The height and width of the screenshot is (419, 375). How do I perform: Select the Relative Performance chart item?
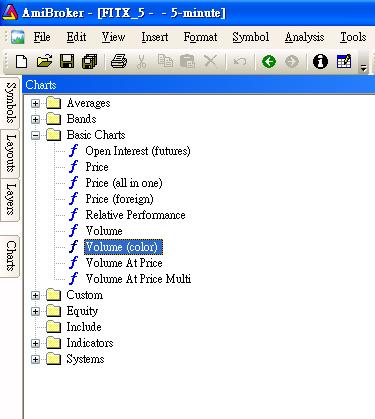tap(135, 215)
